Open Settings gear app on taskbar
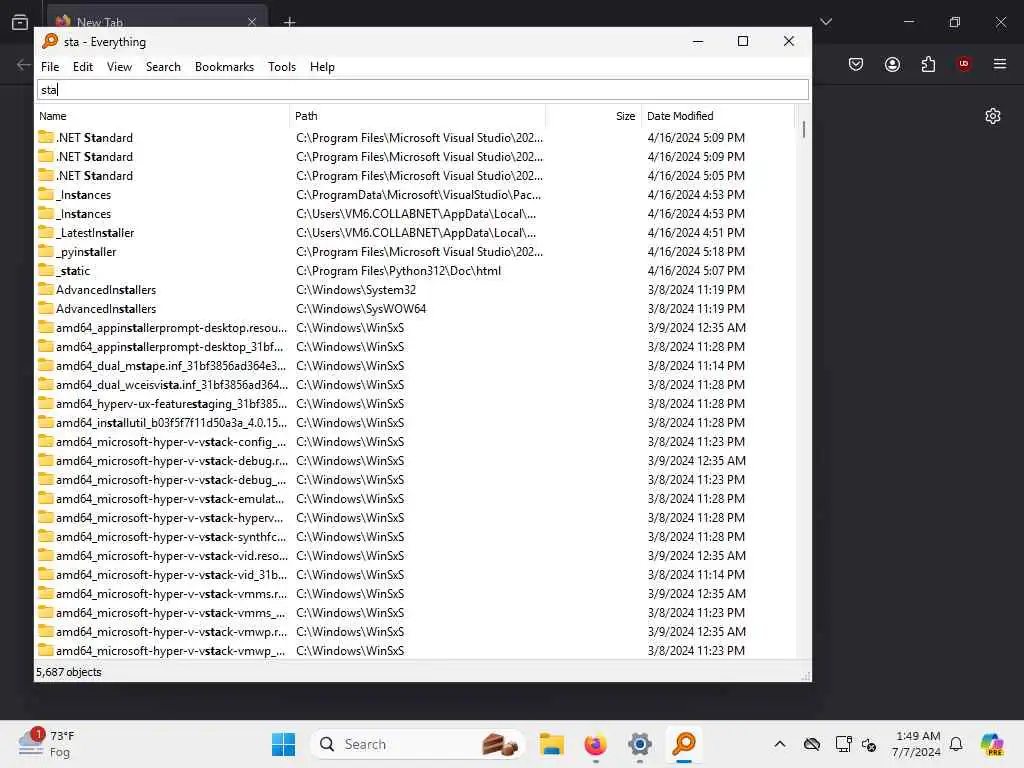The width and height of the screenshot is (1024, 768). coord(640,744)
